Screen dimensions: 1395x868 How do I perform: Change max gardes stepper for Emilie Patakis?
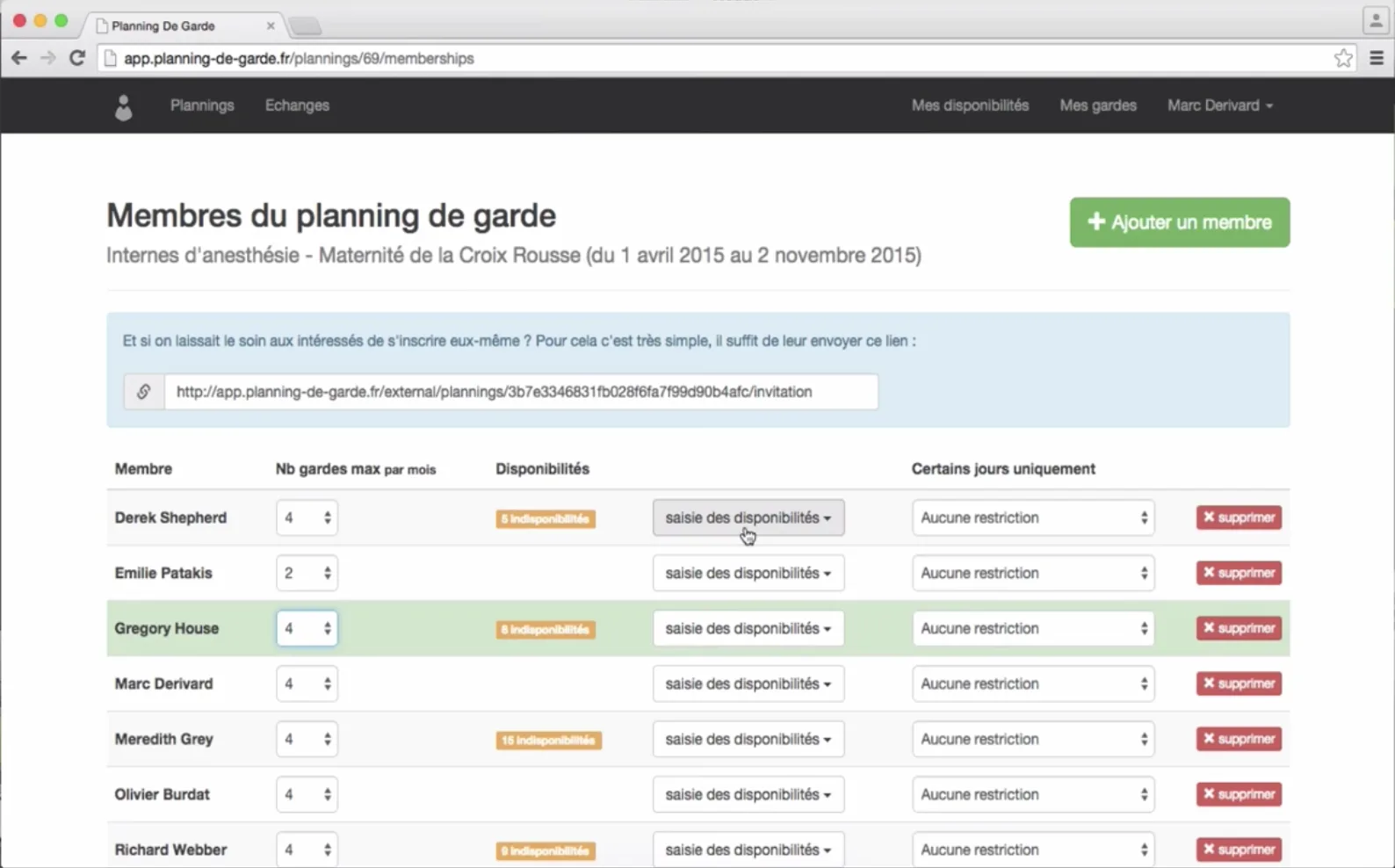(307, 573)
